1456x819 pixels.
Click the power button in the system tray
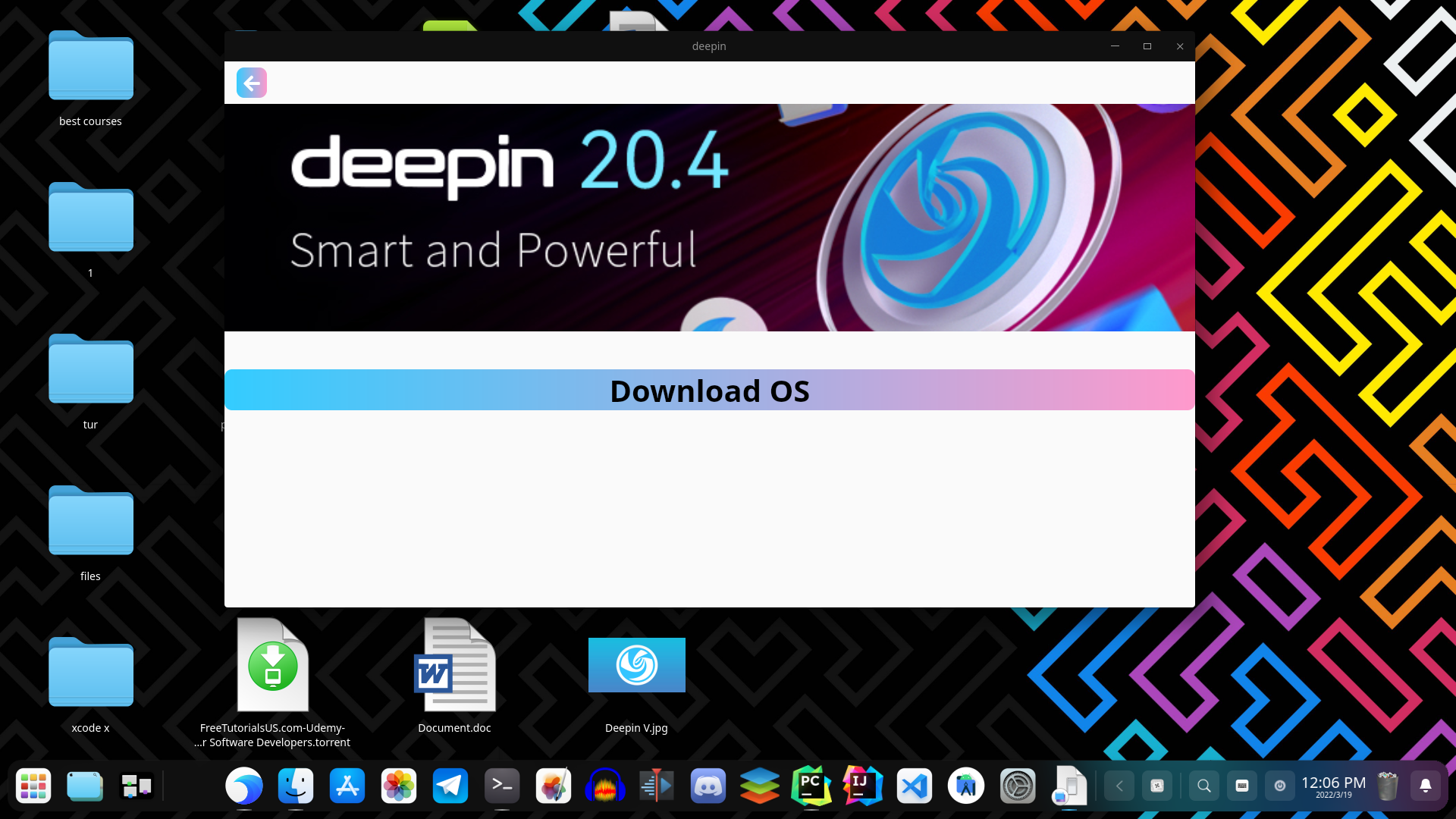coord(1280,786)
